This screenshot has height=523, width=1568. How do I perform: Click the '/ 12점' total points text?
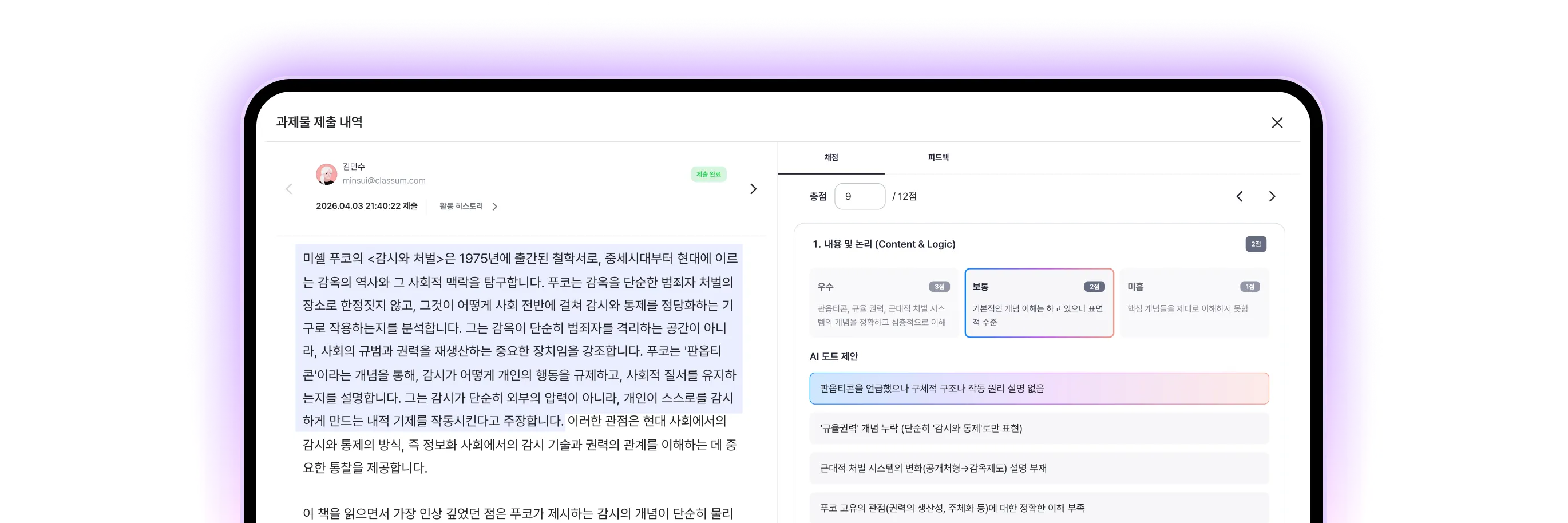[x=904, y=197]
